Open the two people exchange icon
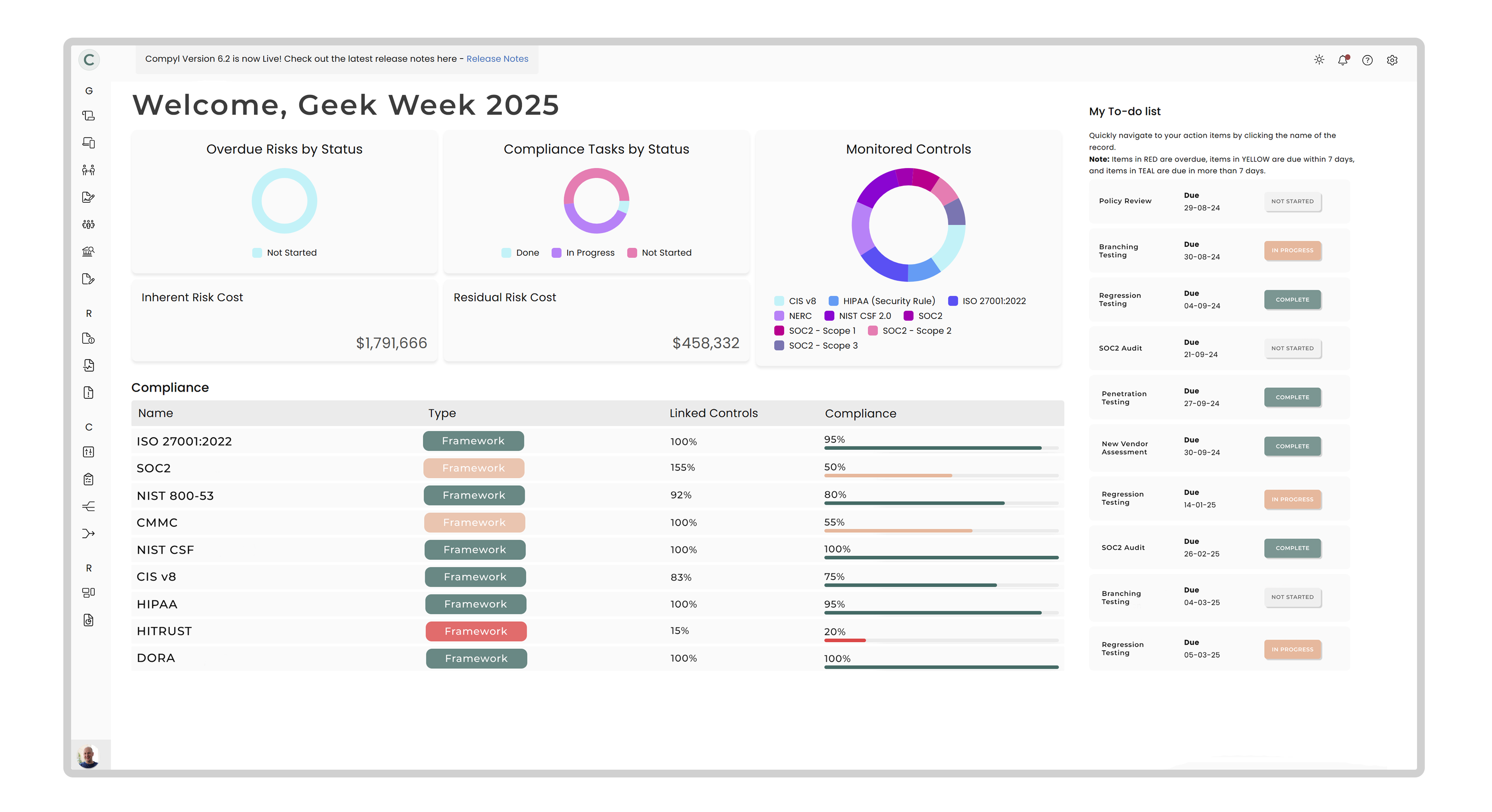This screenshot has height=812, width=1492. [x=89, y=170]
